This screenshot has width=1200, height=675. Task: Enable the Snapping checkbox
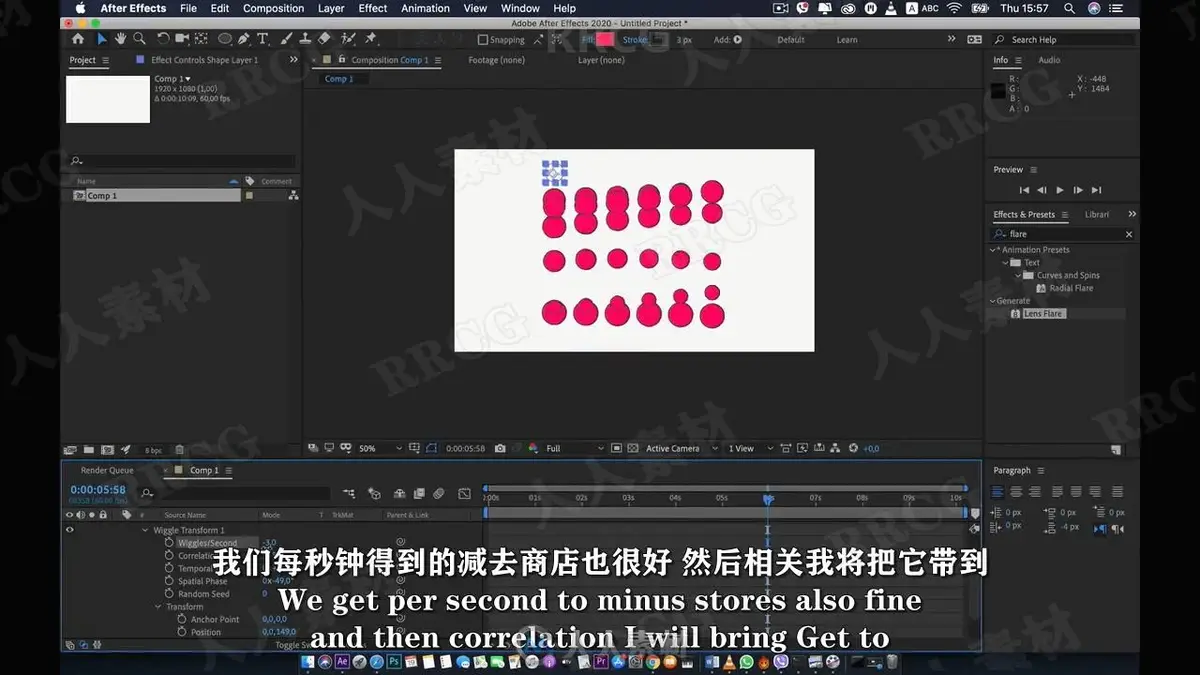(482, 40)
